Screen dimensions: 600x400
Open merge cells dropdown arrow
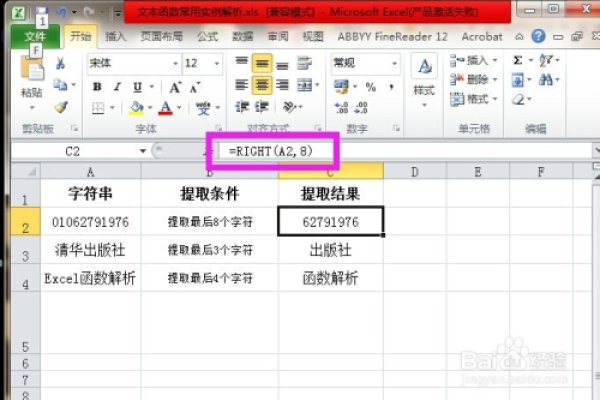point(317,85)
